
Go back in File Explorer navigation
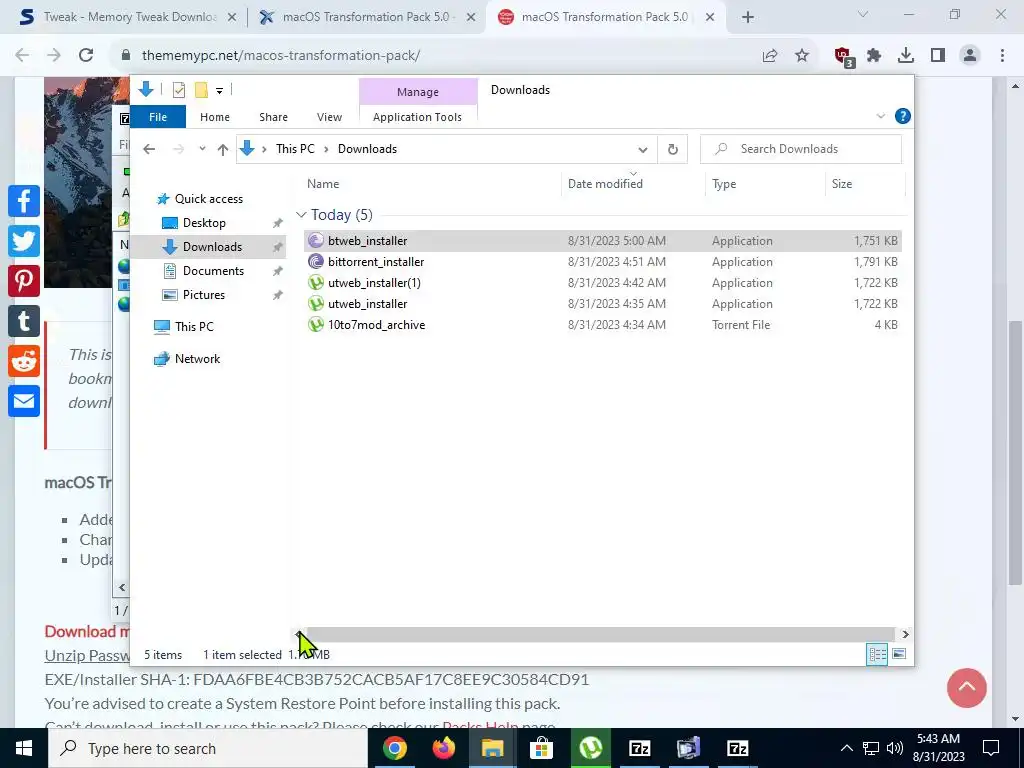pos(149,150)
